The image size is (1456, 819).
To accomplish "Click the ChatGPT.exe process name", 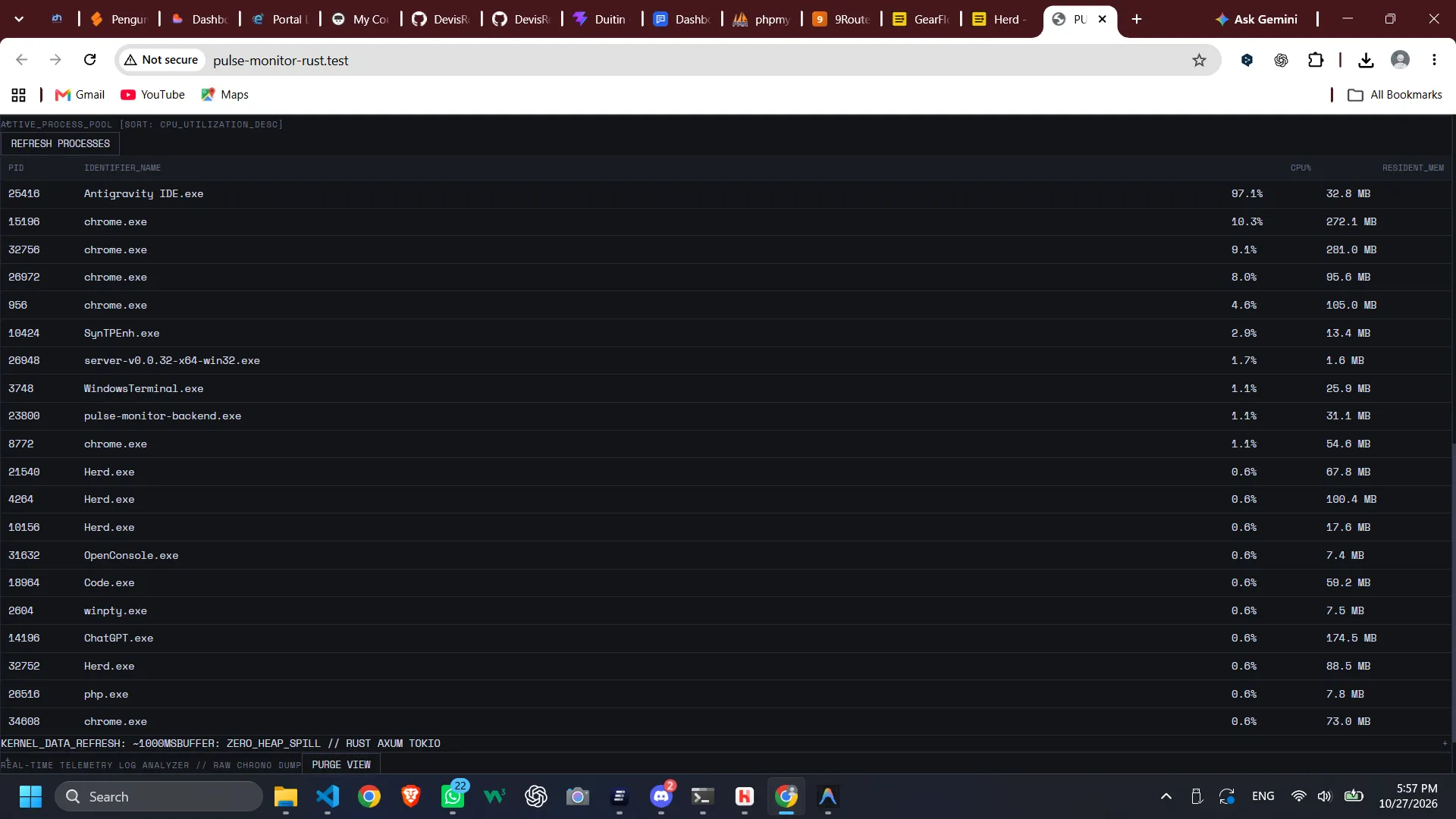I will (x=118, y=639).
